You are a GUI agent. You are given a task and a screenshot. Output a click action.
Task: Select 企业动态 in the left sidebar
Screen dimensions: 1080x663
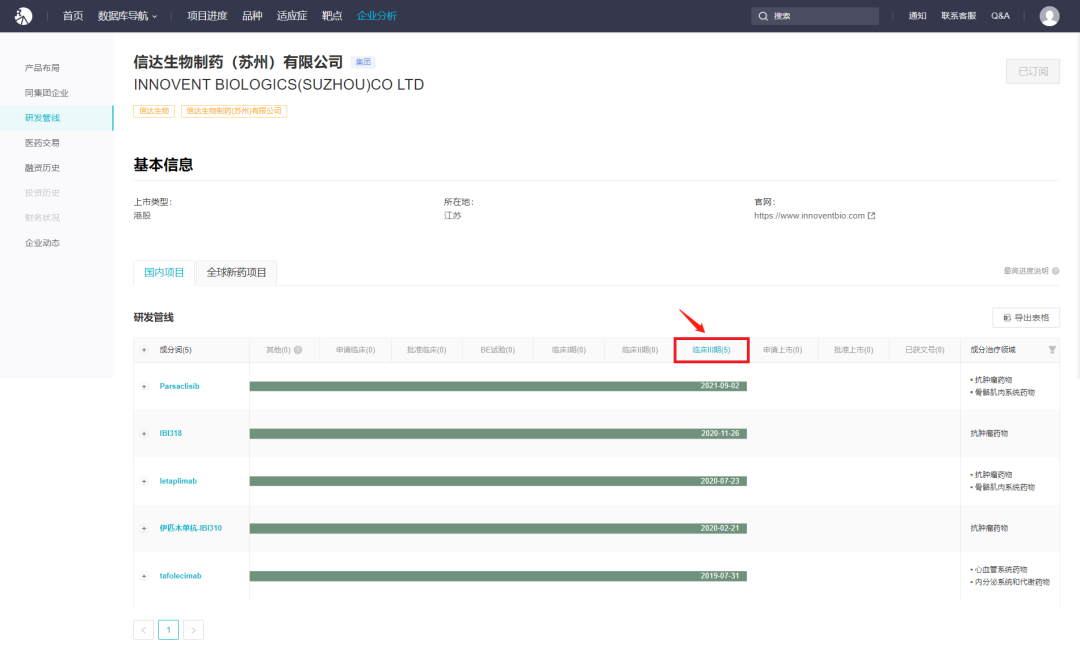click(42, 243)
